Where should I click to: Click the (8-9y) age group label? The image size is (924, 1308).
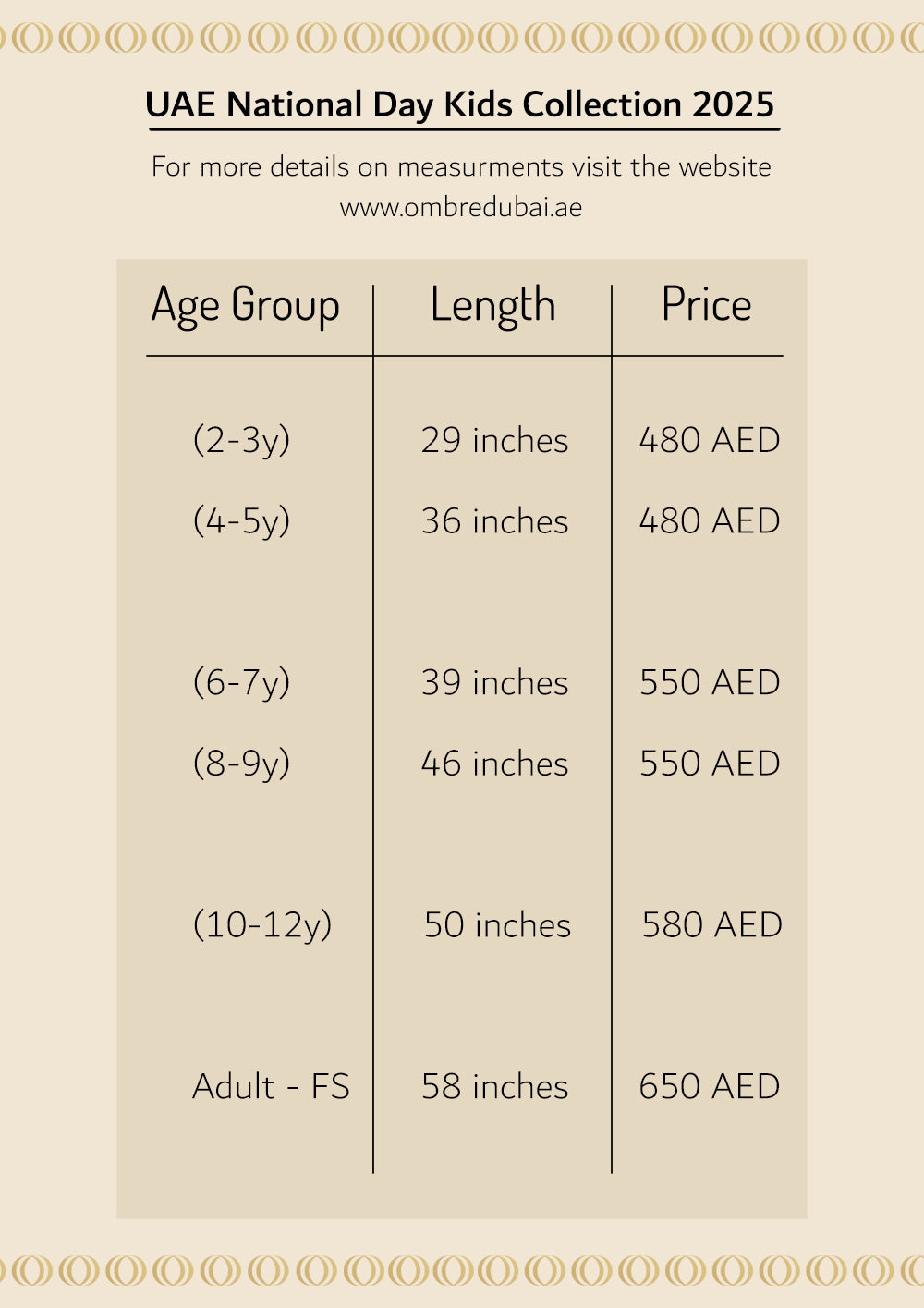(241, 764)
